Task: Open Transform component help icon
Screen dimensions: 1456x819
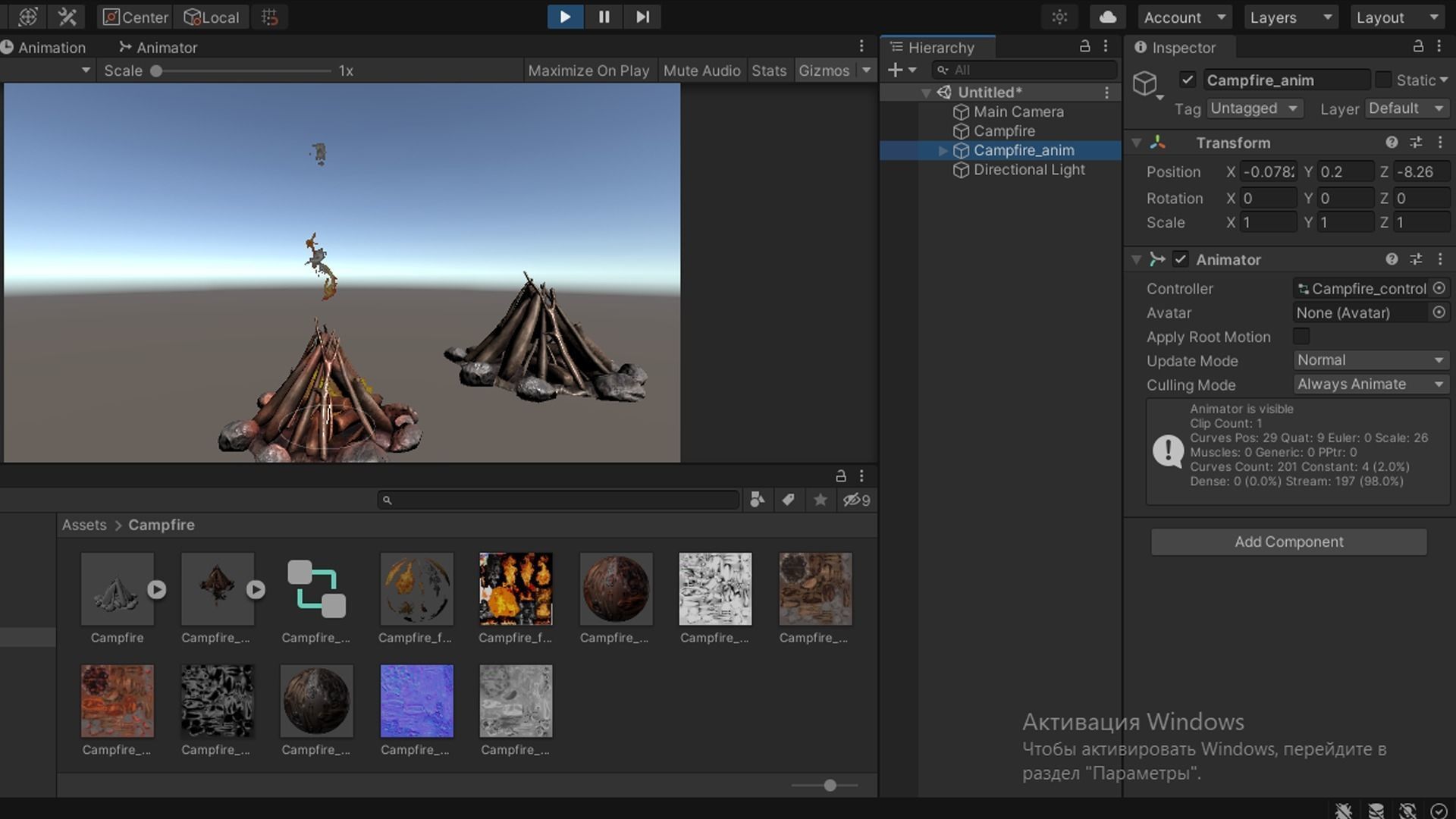Action: coord(1391,143)
